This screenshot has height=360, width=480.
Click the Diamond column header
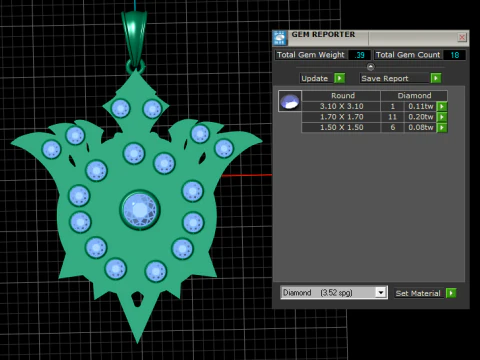[414, 96]
